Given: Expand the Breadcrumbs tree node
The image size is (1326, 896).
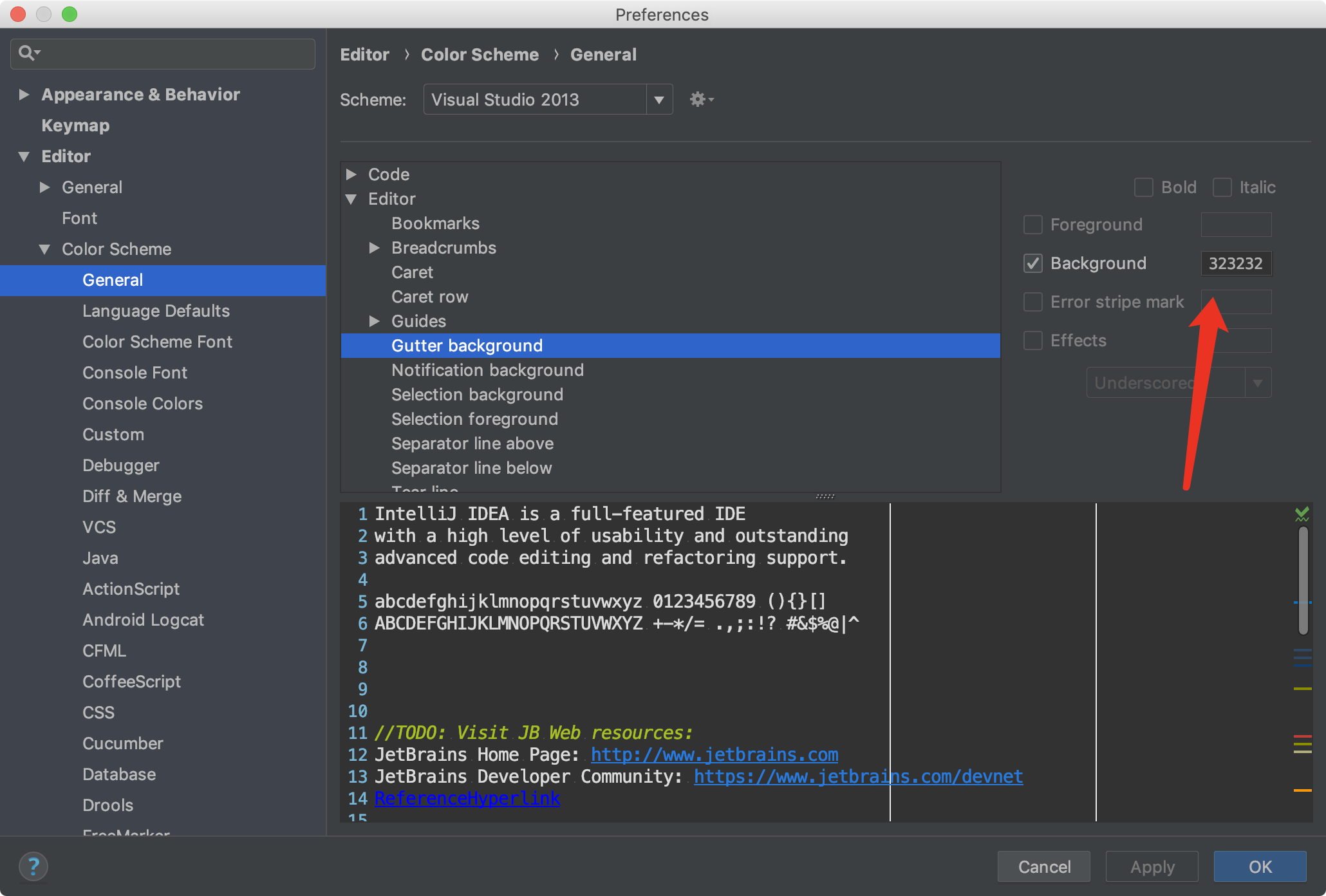Looking at the screenshot, I should point(374,248).
